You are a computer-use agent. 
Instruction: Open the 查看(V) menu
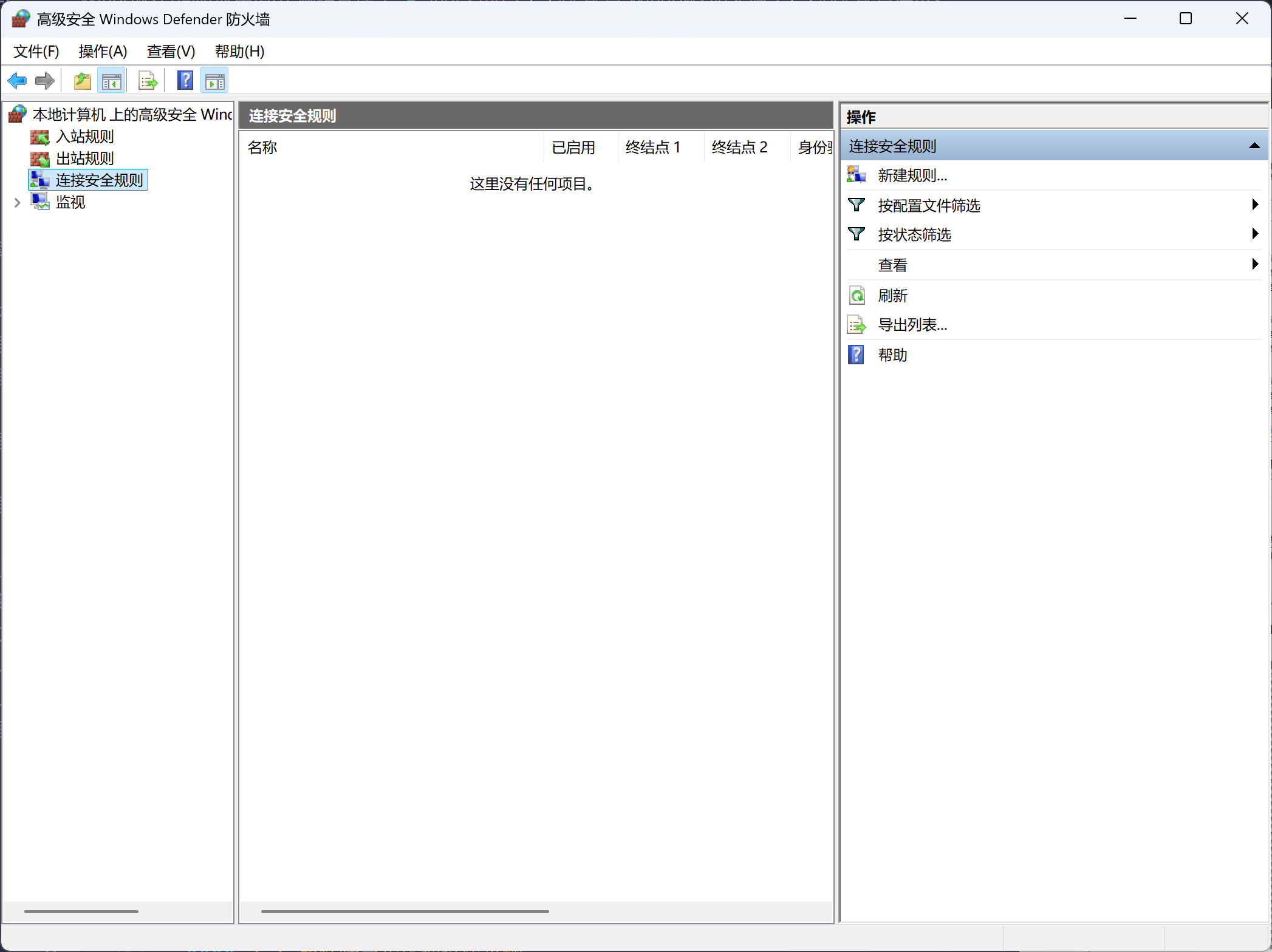171,52
